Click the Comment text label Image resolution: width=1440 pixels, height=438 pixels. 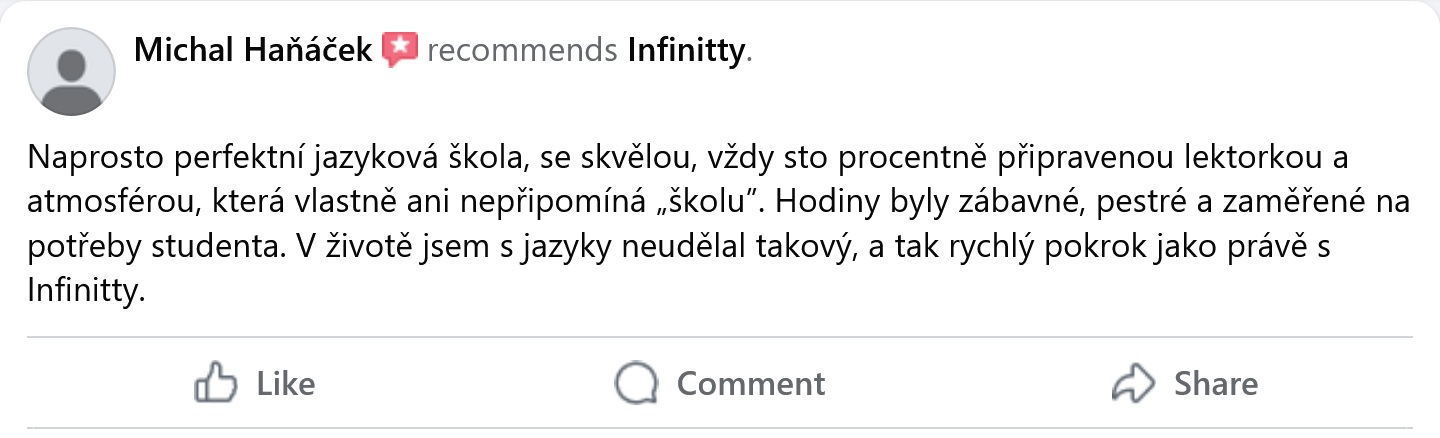coord(751,384)
